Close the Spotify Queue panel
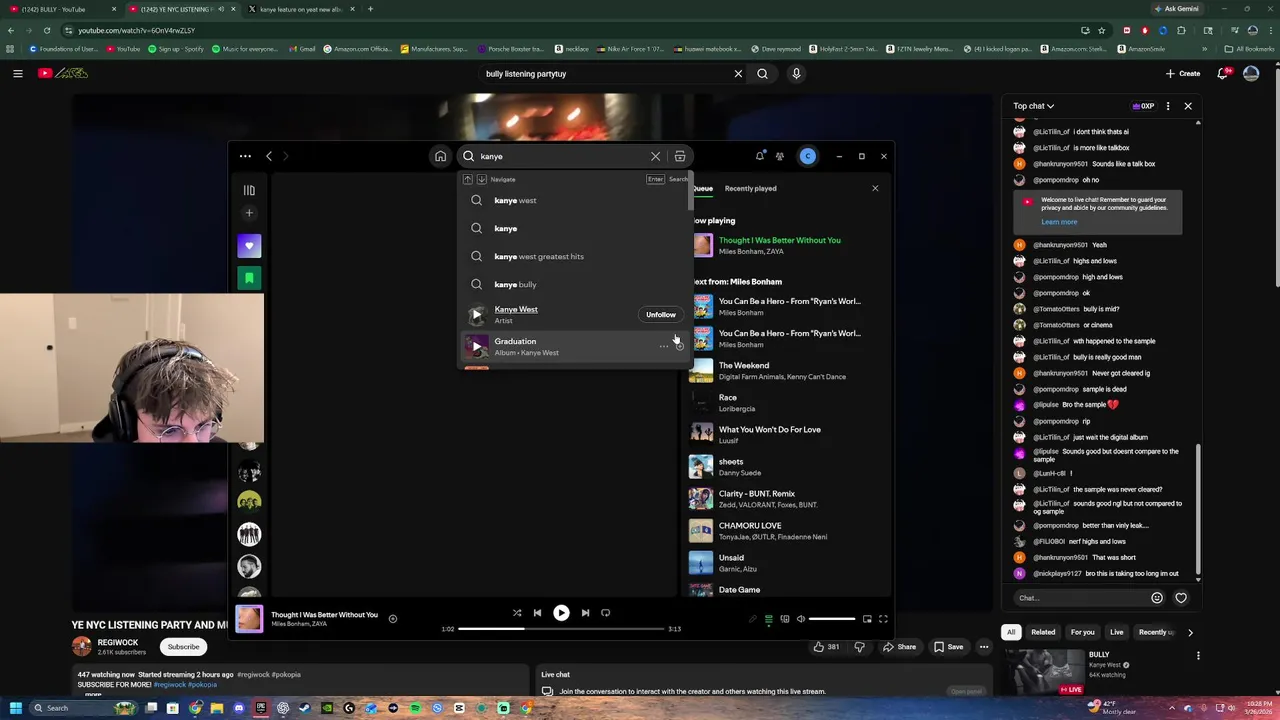Image resolution: width=1280 pixels, height=720 pixels. (x=875, y=188)
